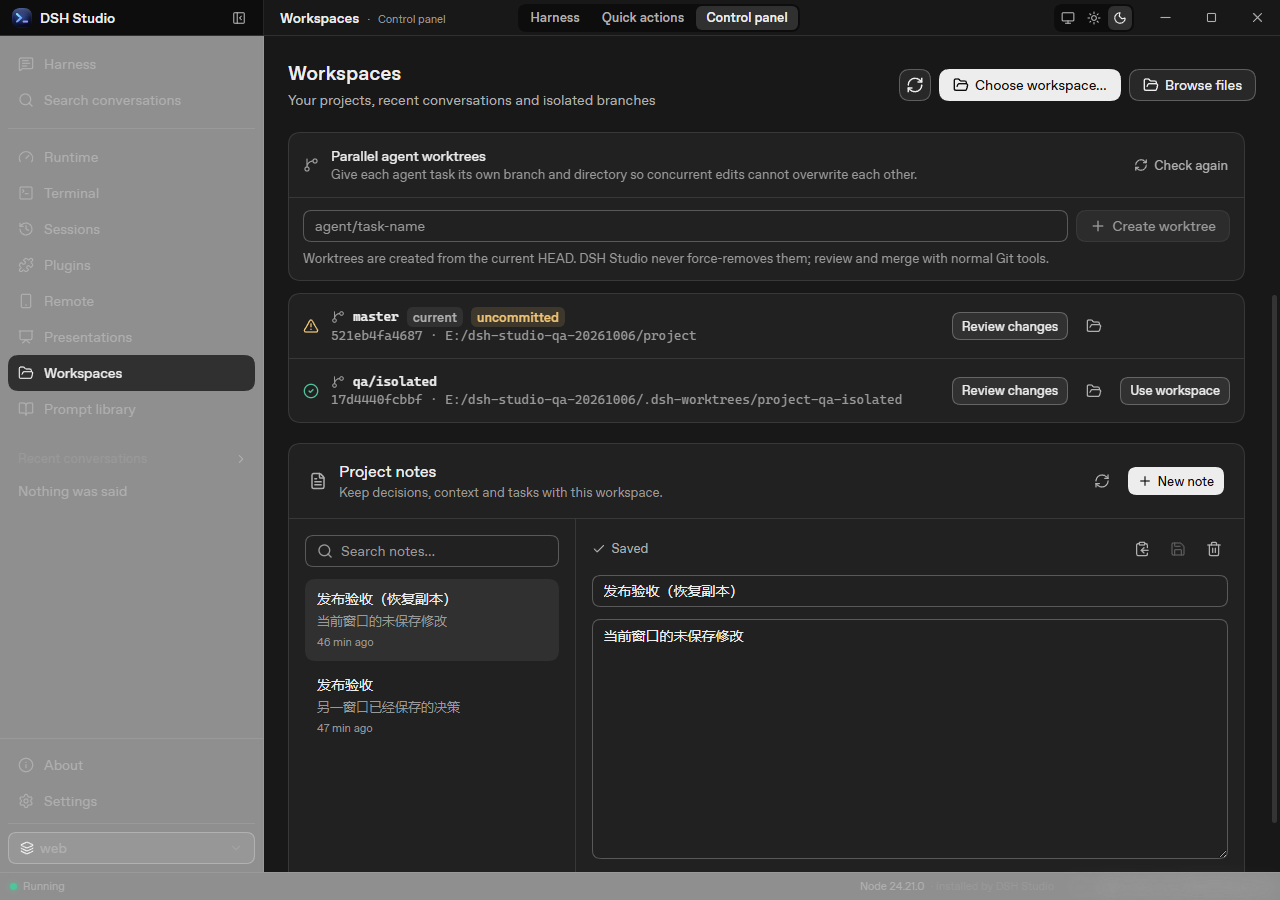This screenshot has width=1280, height=900.
Task: Click the Browse files button
Action: point(1192,85)
